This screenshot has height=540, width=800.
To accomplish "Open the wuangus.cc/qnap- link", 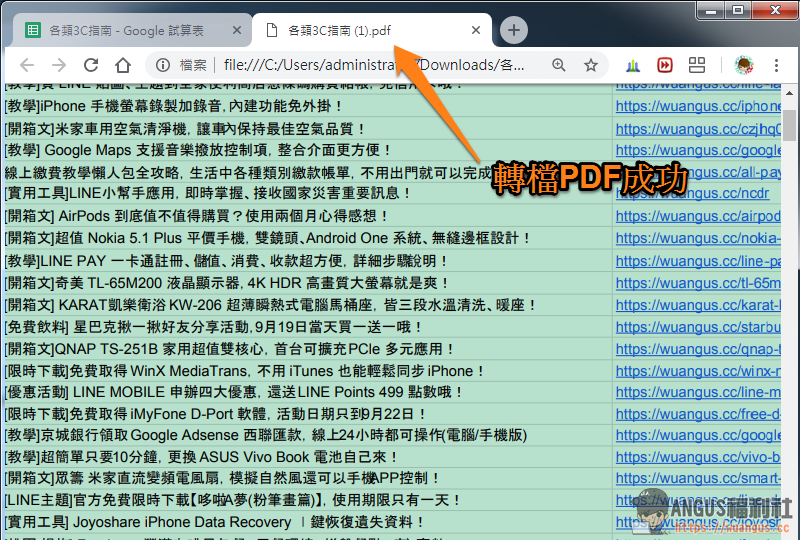I will [697, 349].
